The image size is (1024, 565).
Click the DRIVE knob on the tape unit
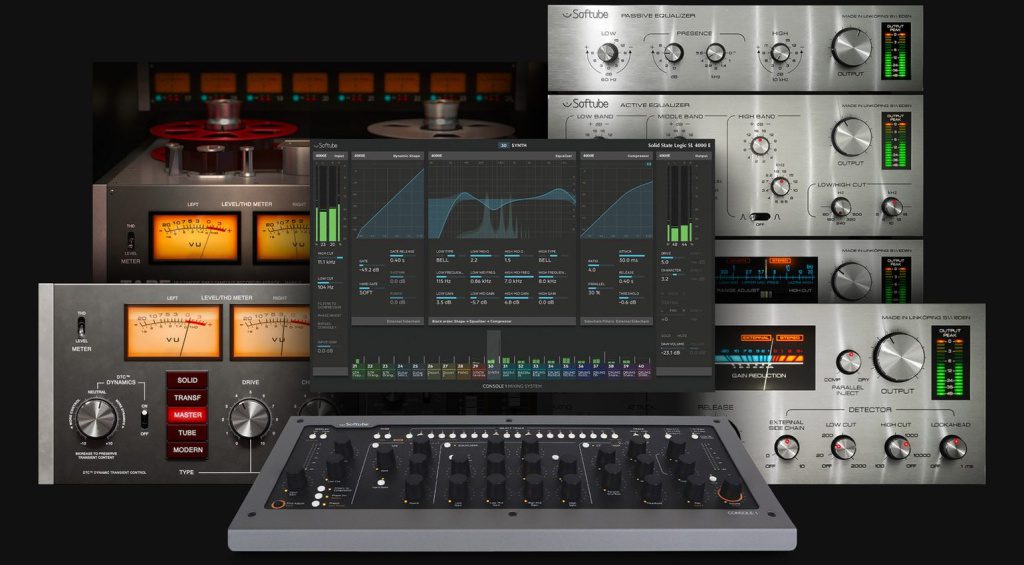(250, 419)
